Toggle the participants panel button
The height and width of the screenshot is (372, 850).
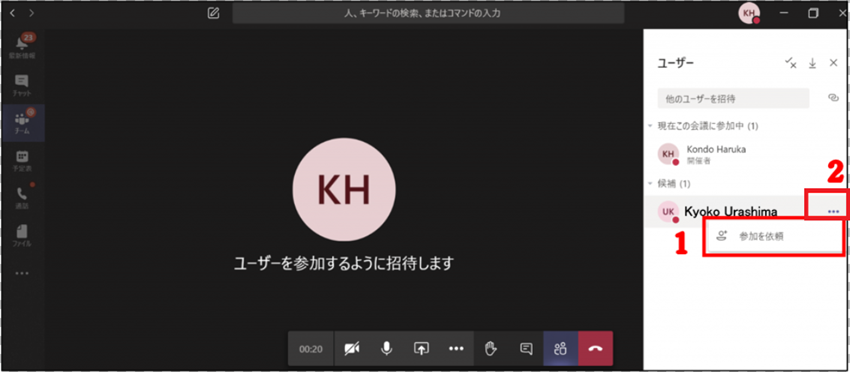point(561,349)
